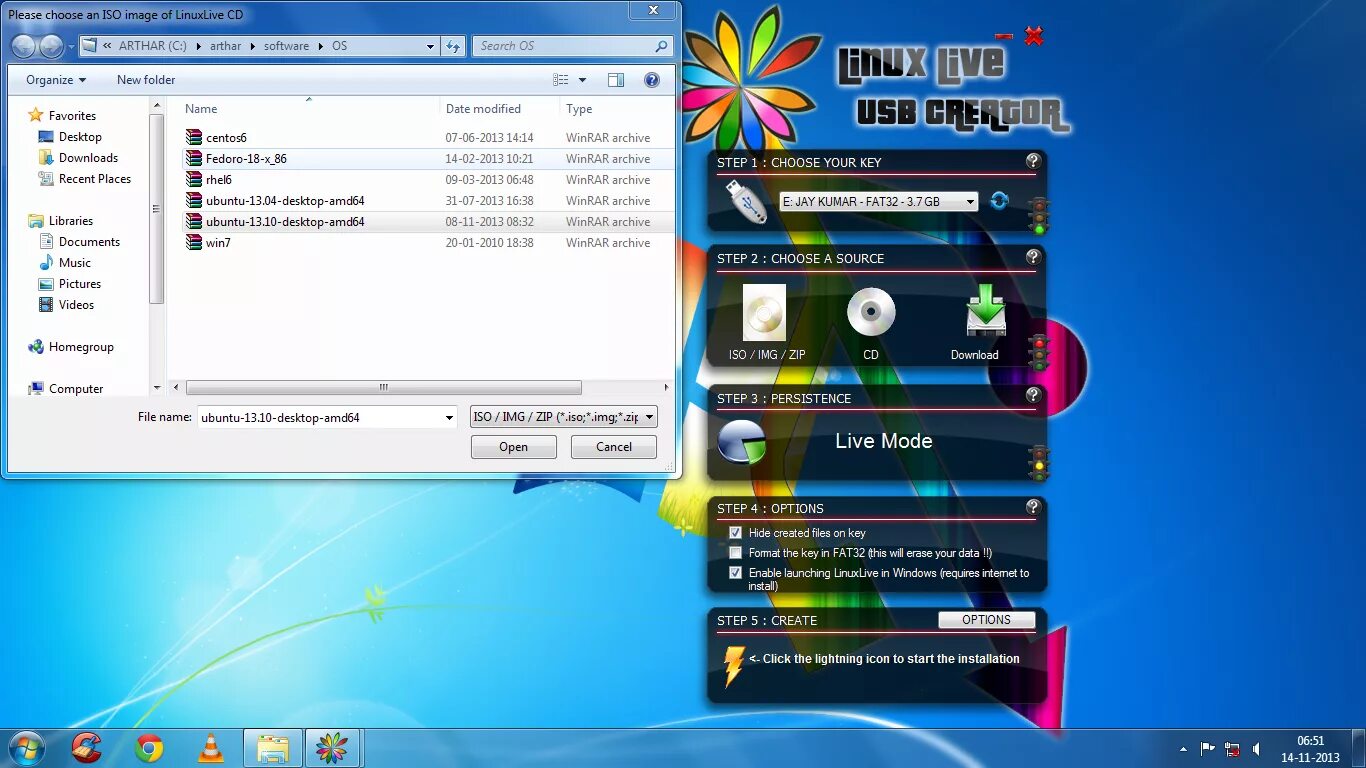Click the Cancel button
This screenshot has height=768, width=1366.
(614, 447)
